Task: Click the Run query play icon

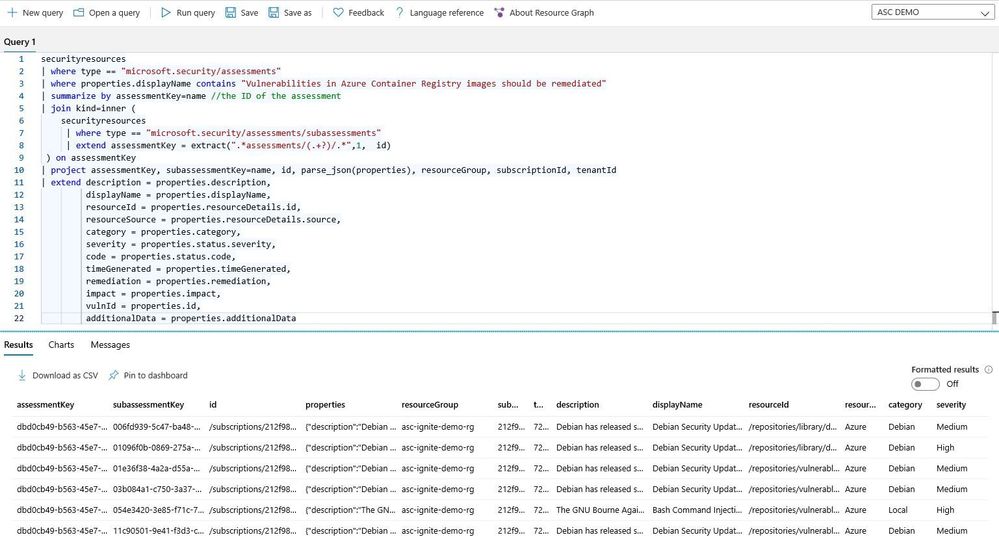Action: [166, 13]
